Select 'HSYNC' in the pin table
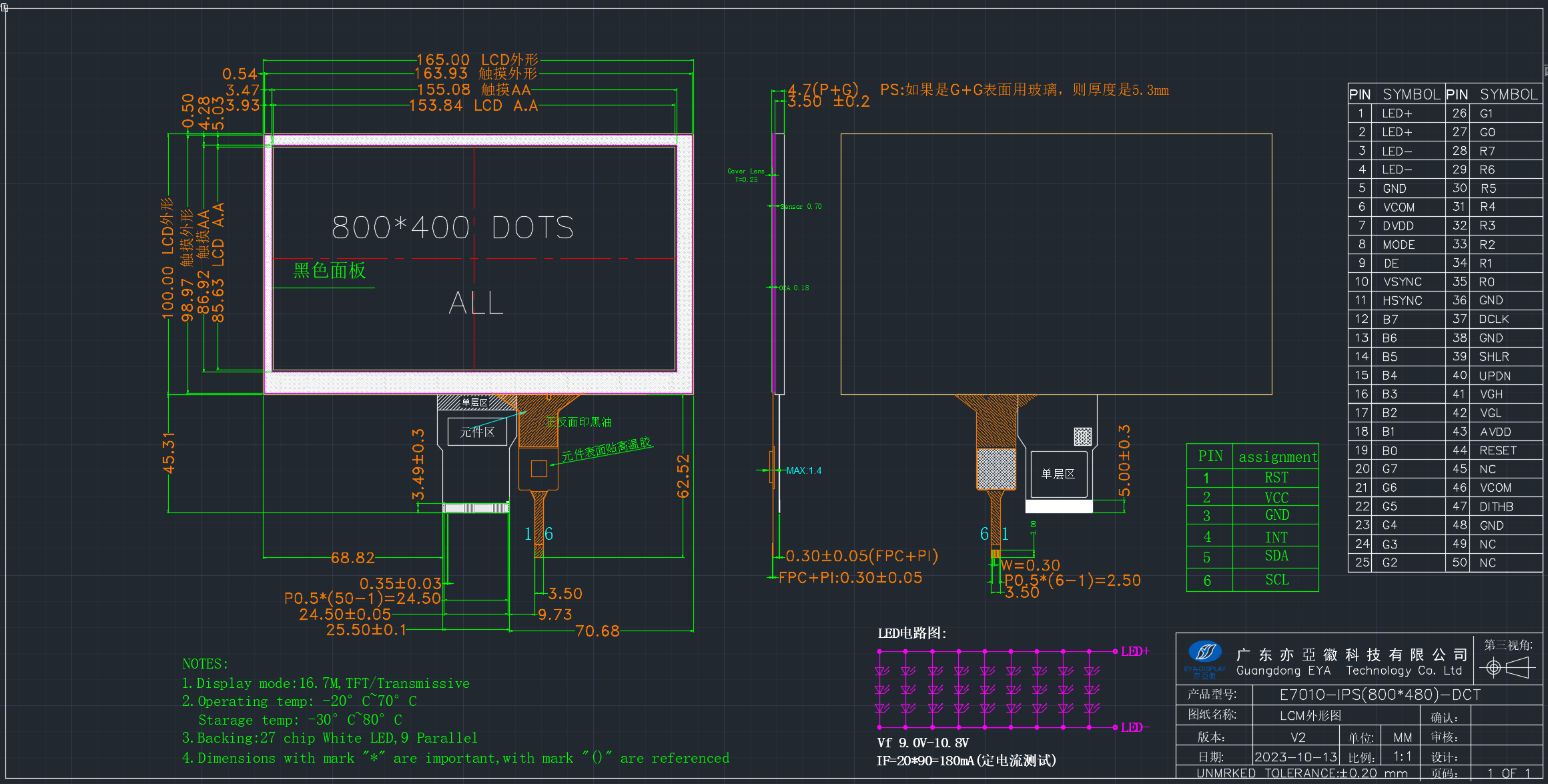Screen dimensions: 1548x784 coord(1402,301)
